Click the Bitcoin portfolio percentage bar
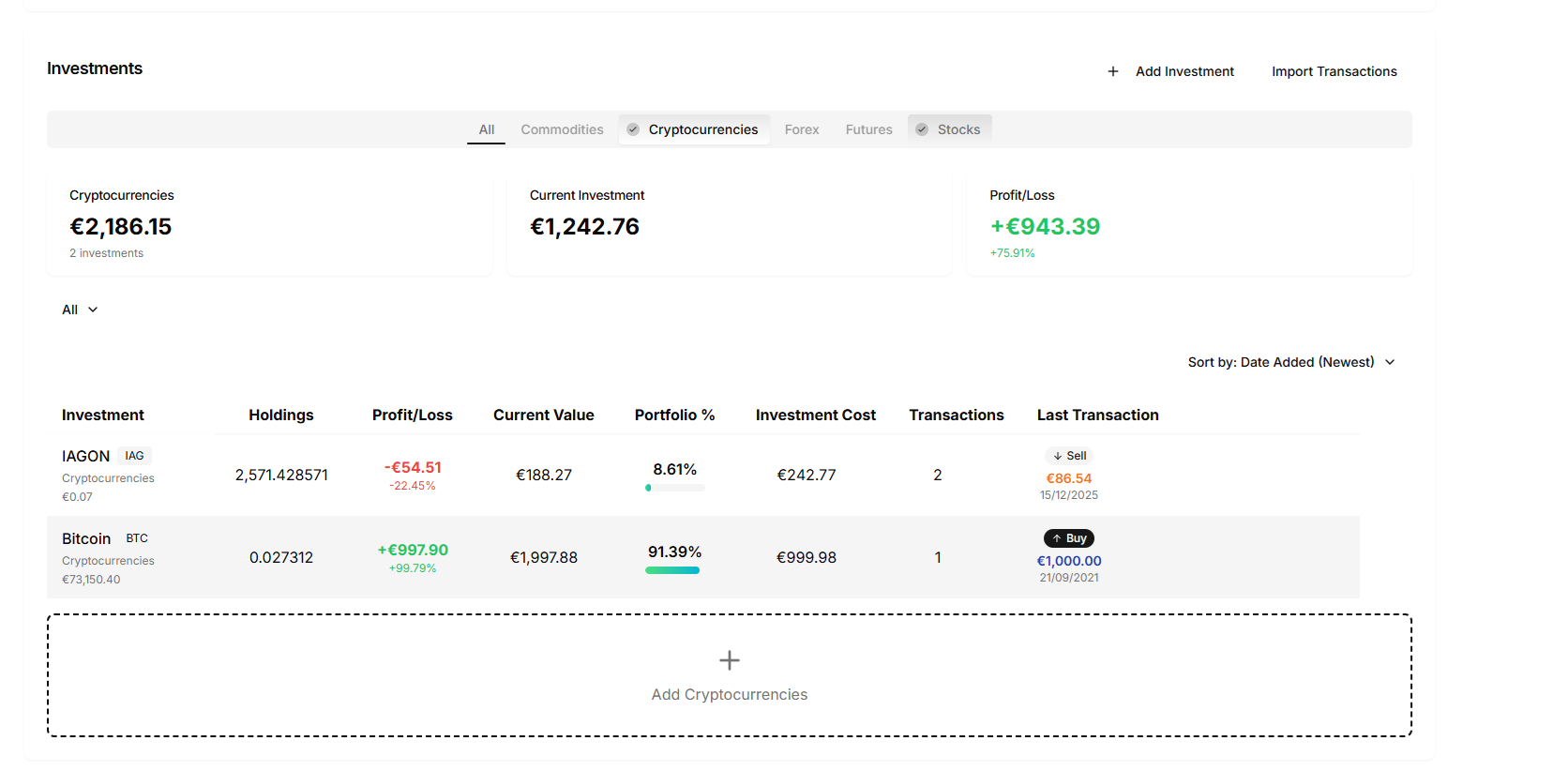The image size is (1568, 771). [x=672, y=570]
